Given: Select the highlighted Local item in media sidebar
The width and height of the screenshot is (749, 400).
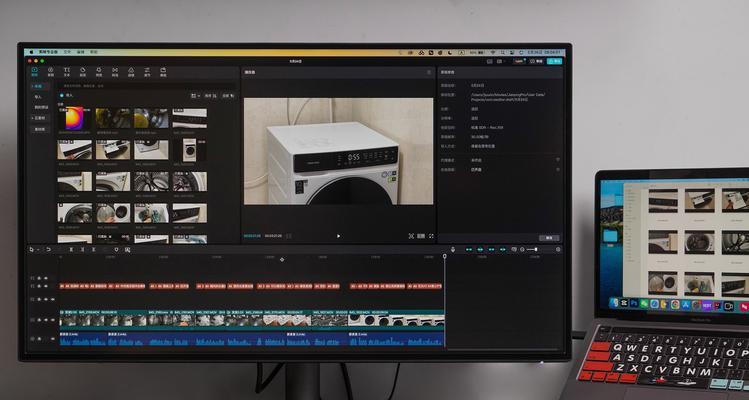Looking at the screenshot, I should tap(39, 86).
